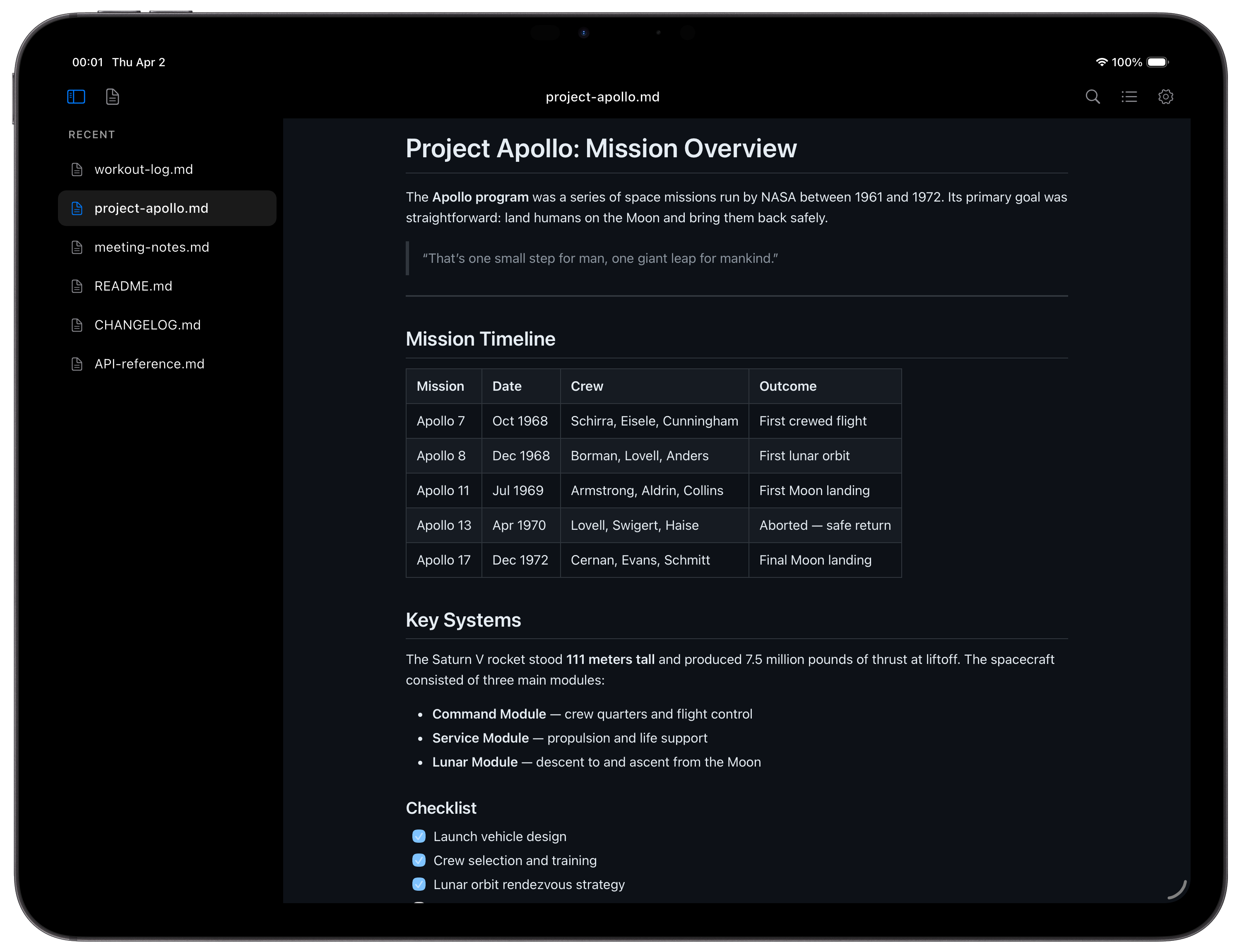Uncheck Launch vehicle design checkbox
This screenshot has width=1242, height=952.
[x=419, y=836]
